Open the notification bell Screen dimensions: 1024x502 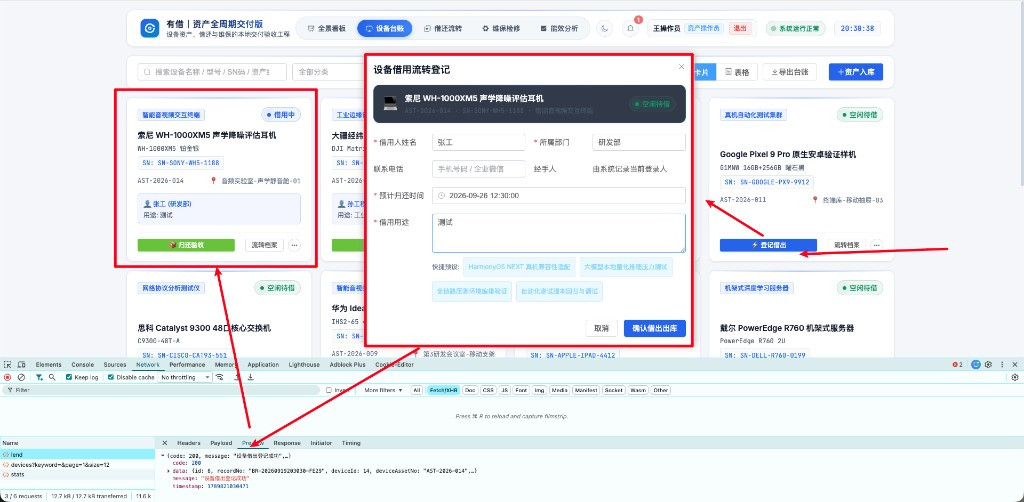[630, 28]
